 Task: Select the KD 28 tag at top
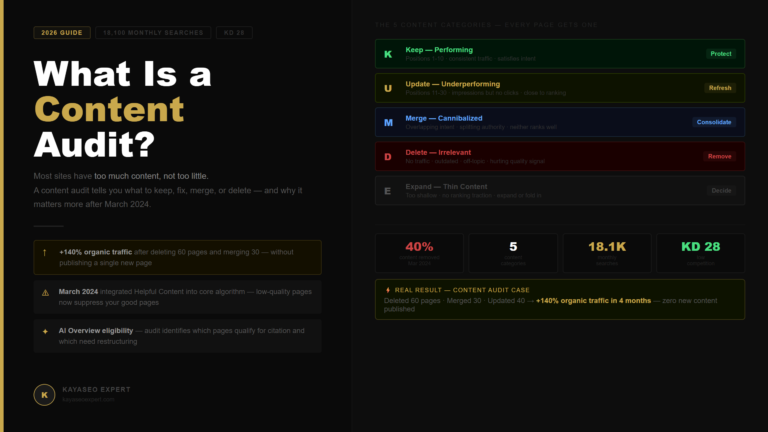tap(234, 33)
